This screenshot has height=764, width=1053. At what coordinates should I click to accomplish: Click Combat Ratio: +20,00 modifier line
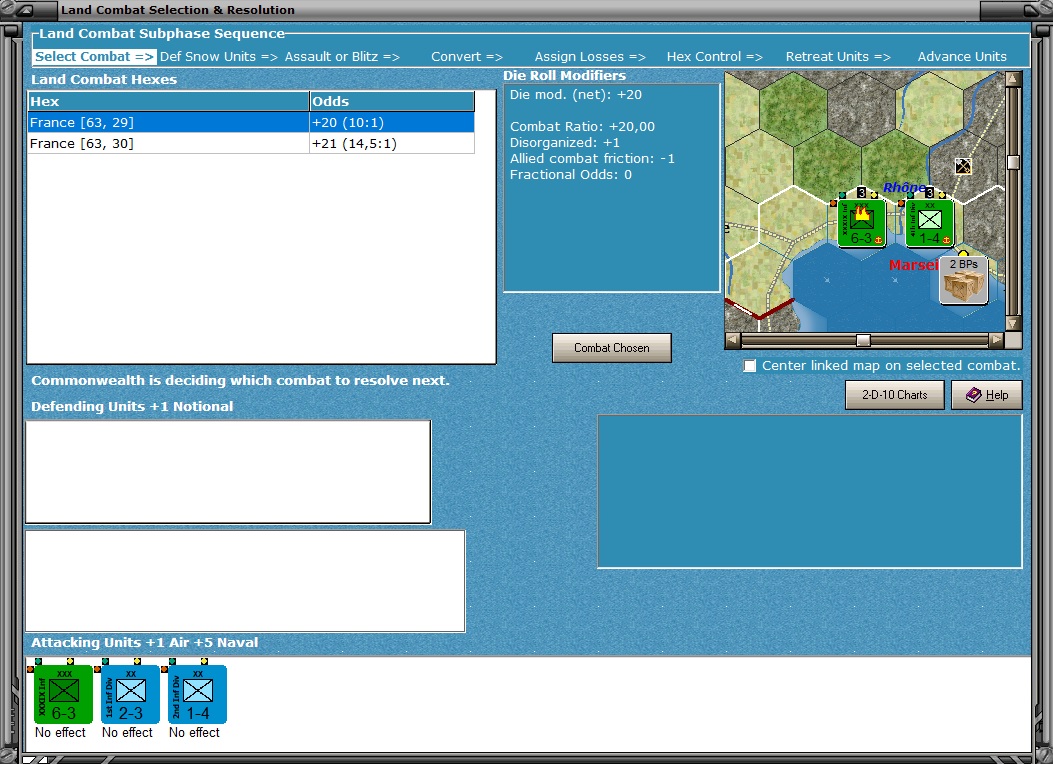(x=582, y=126)
